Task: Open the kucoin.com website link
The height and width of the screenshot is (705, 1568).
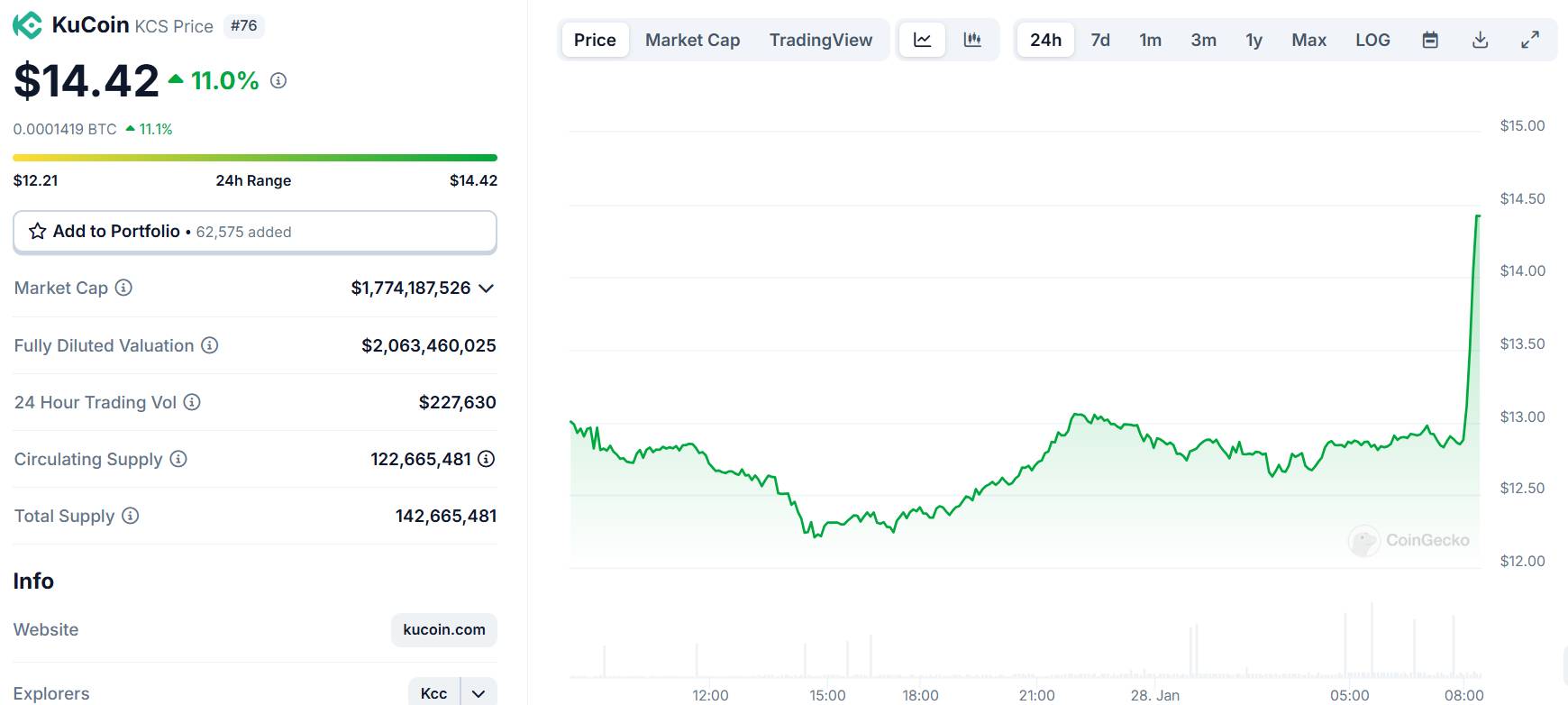Action: pyautogui.click(x=444, y=629)
